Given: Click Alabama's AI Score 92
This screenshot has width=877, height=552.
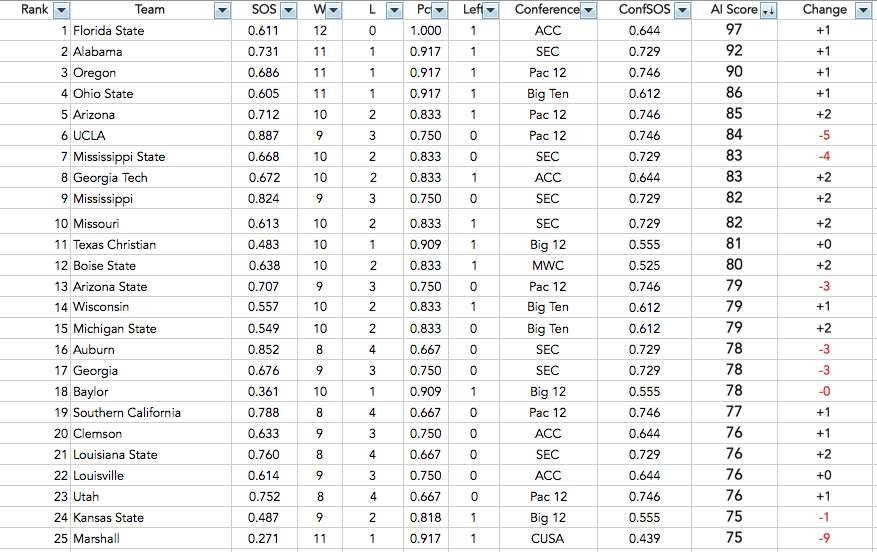Looking at the screenshot, I should 734,50.
